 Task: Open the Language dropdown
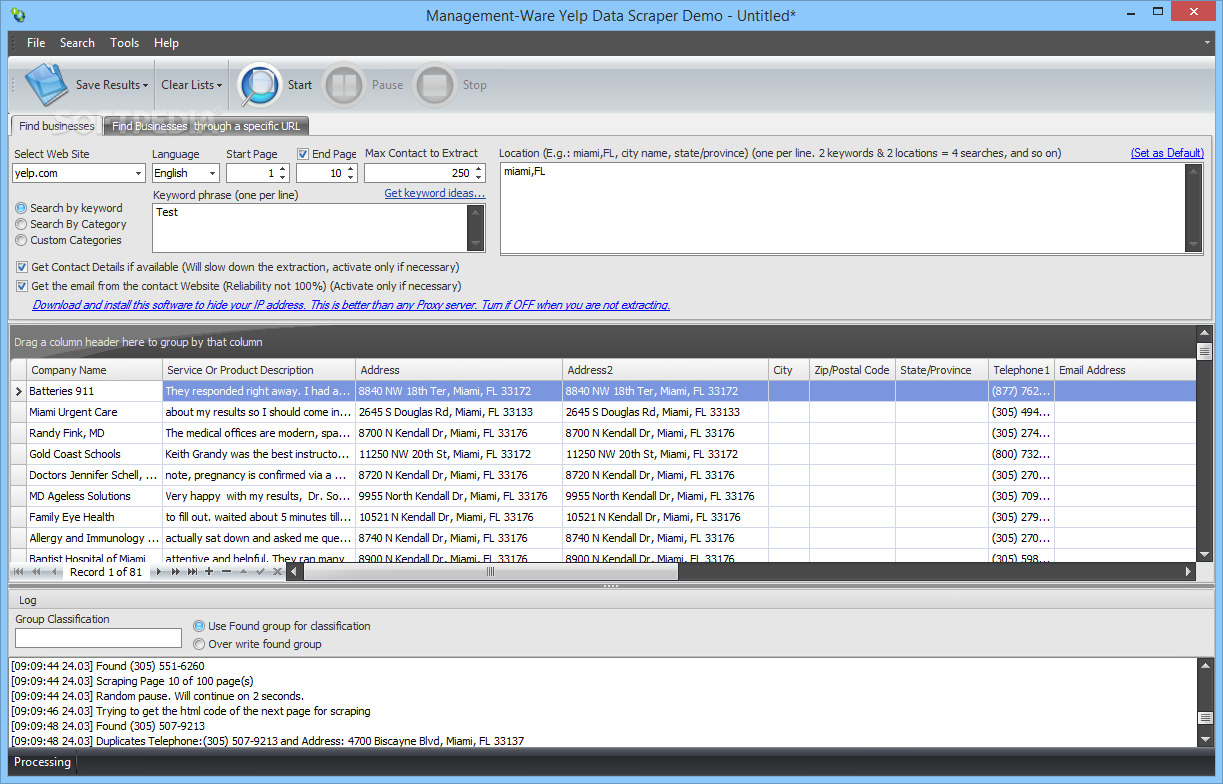tap(211, 173)
